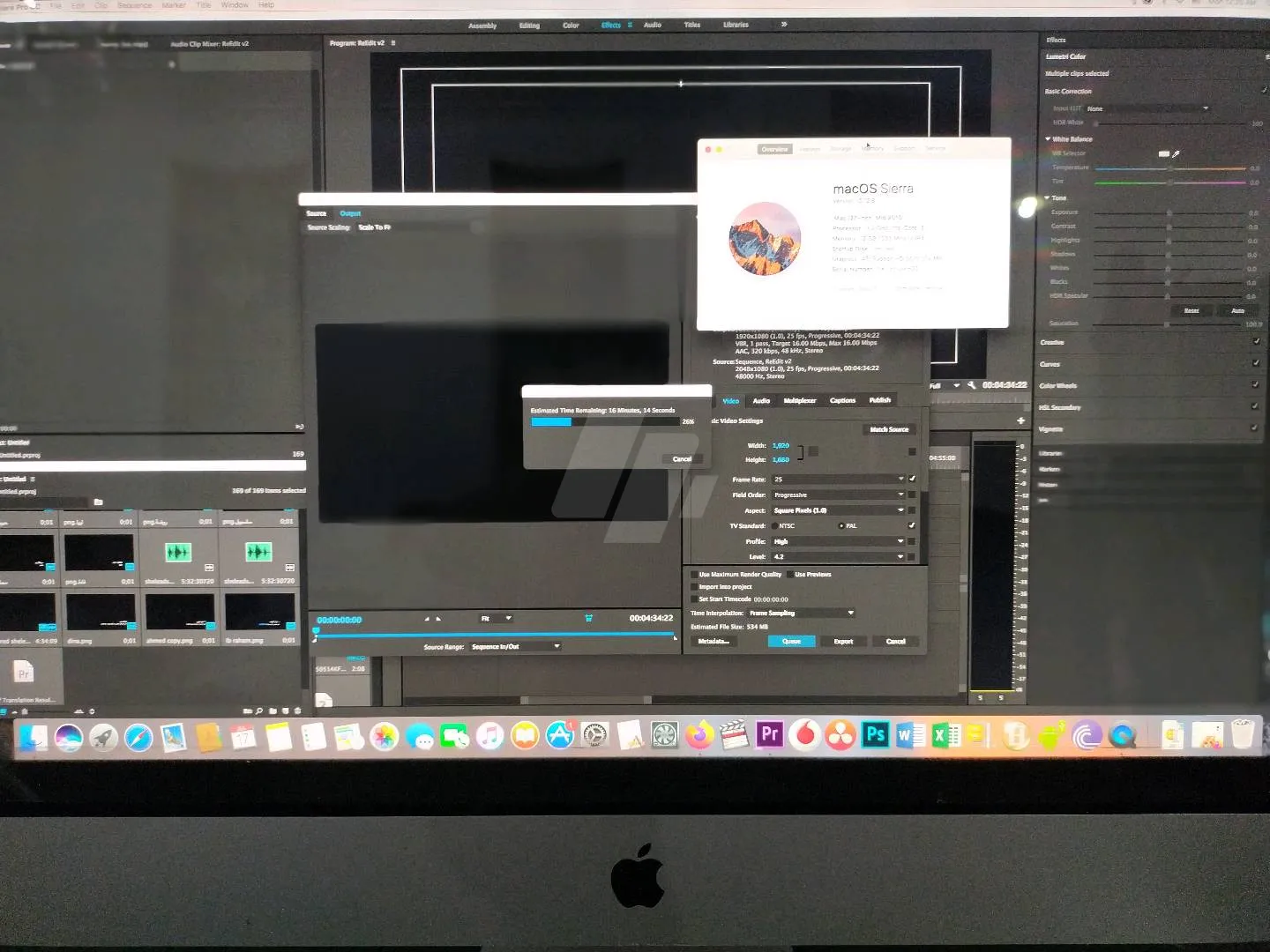The width and height of the screenshot is (1270, 952).
Task: Open Input LUT None dropdown
Action: (1147, 108)
